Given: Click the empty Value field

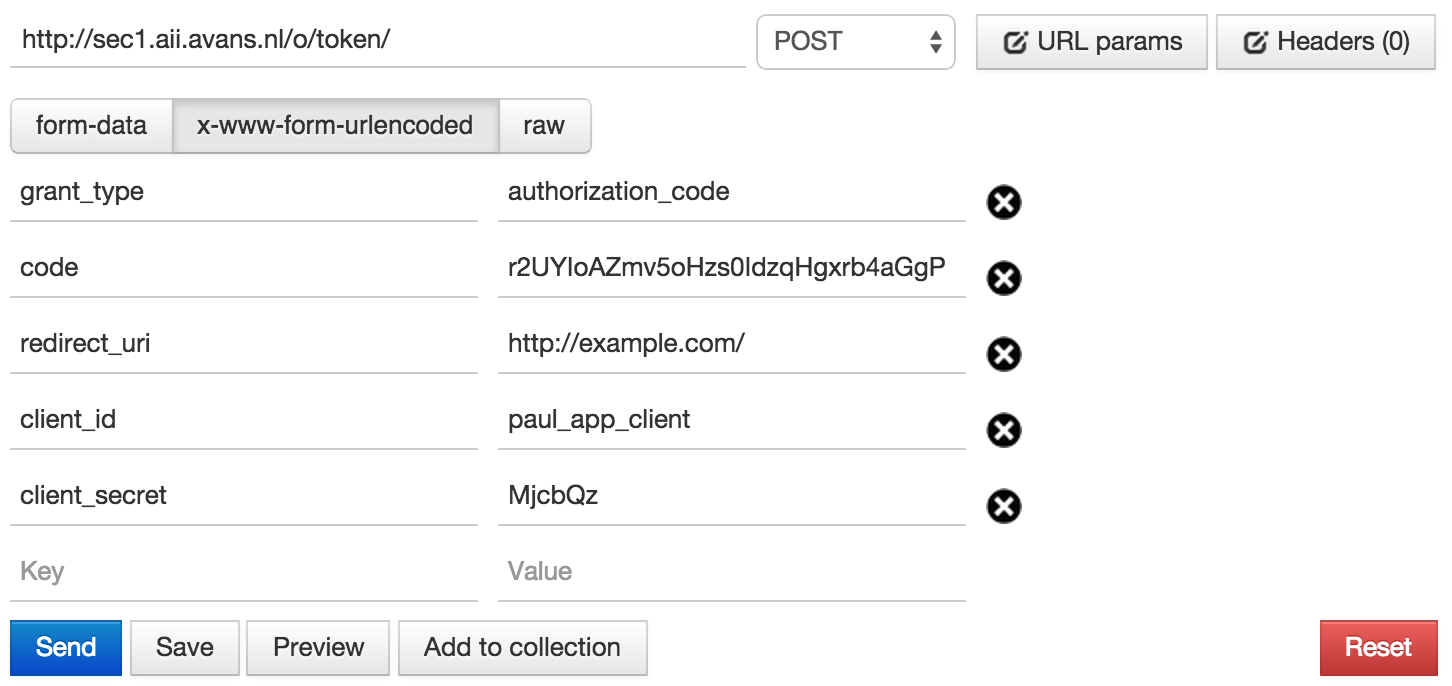Looking at the screenshot, I should click(x=731, y=572).
